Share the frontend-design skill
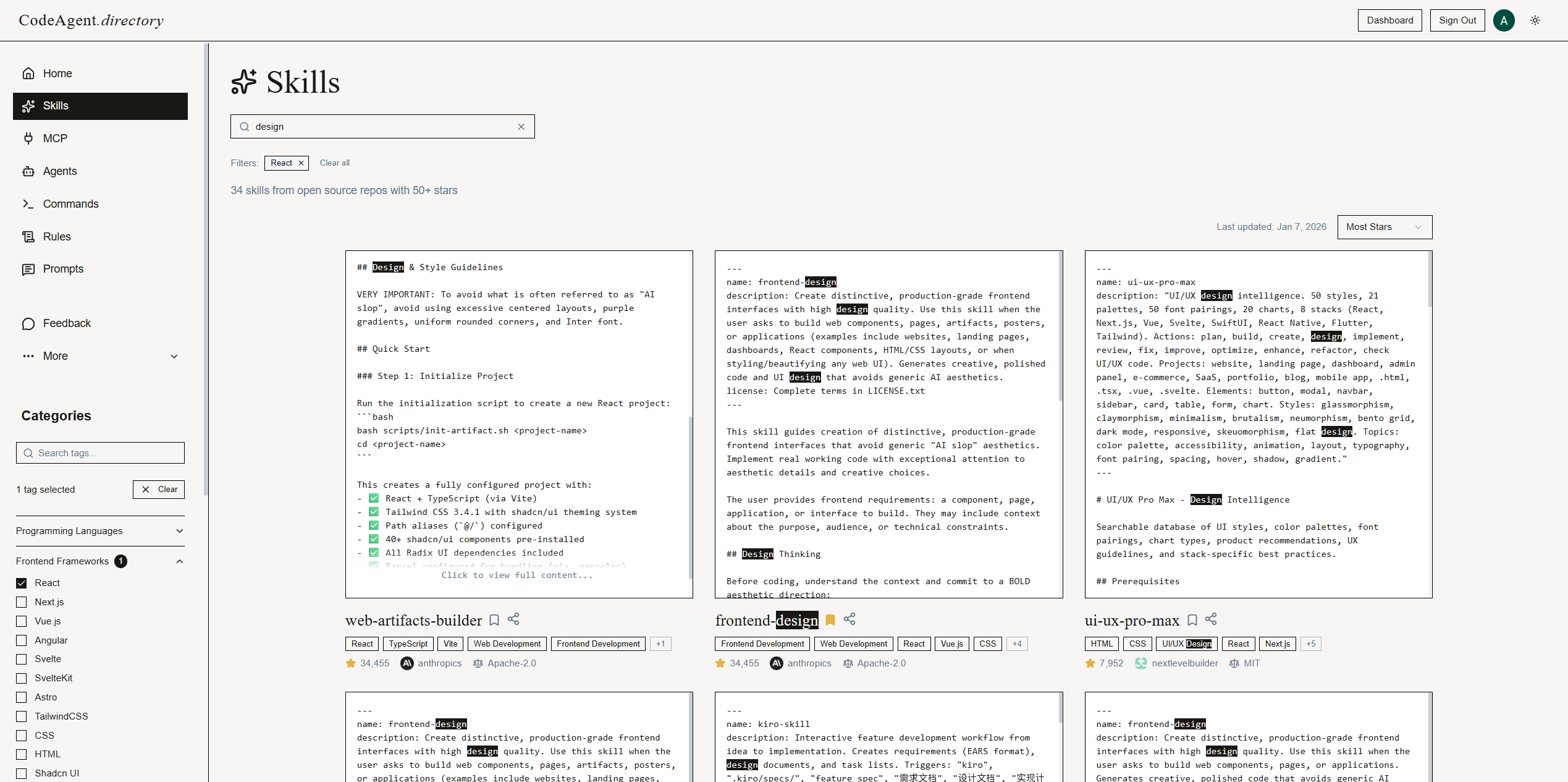The width and height of the screenshot is (1568, 782). click(x=849, y=619)
